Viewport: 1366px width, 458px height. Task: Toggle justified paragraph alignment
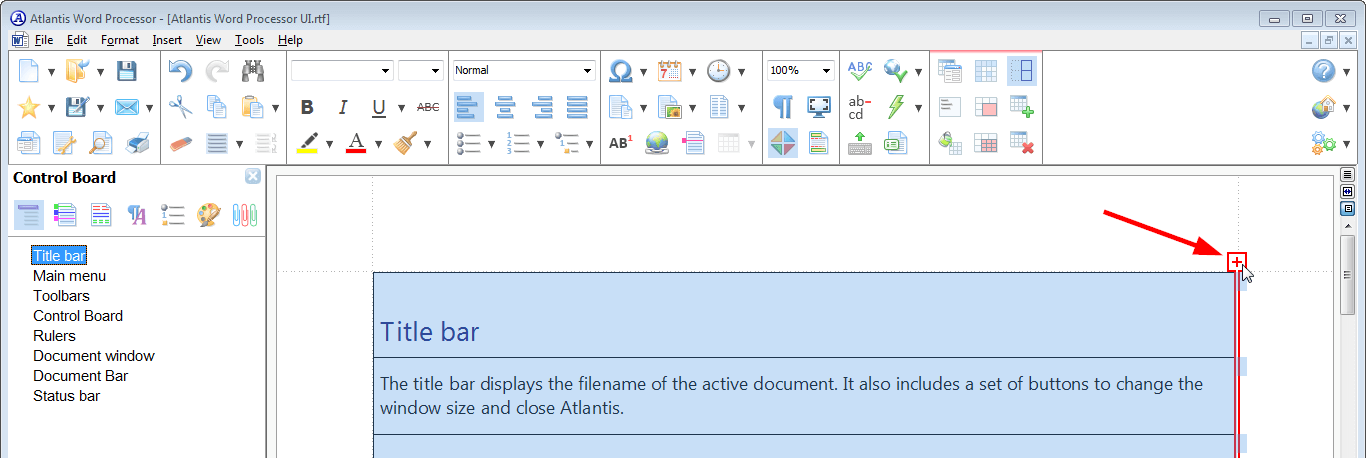(577, 107)
